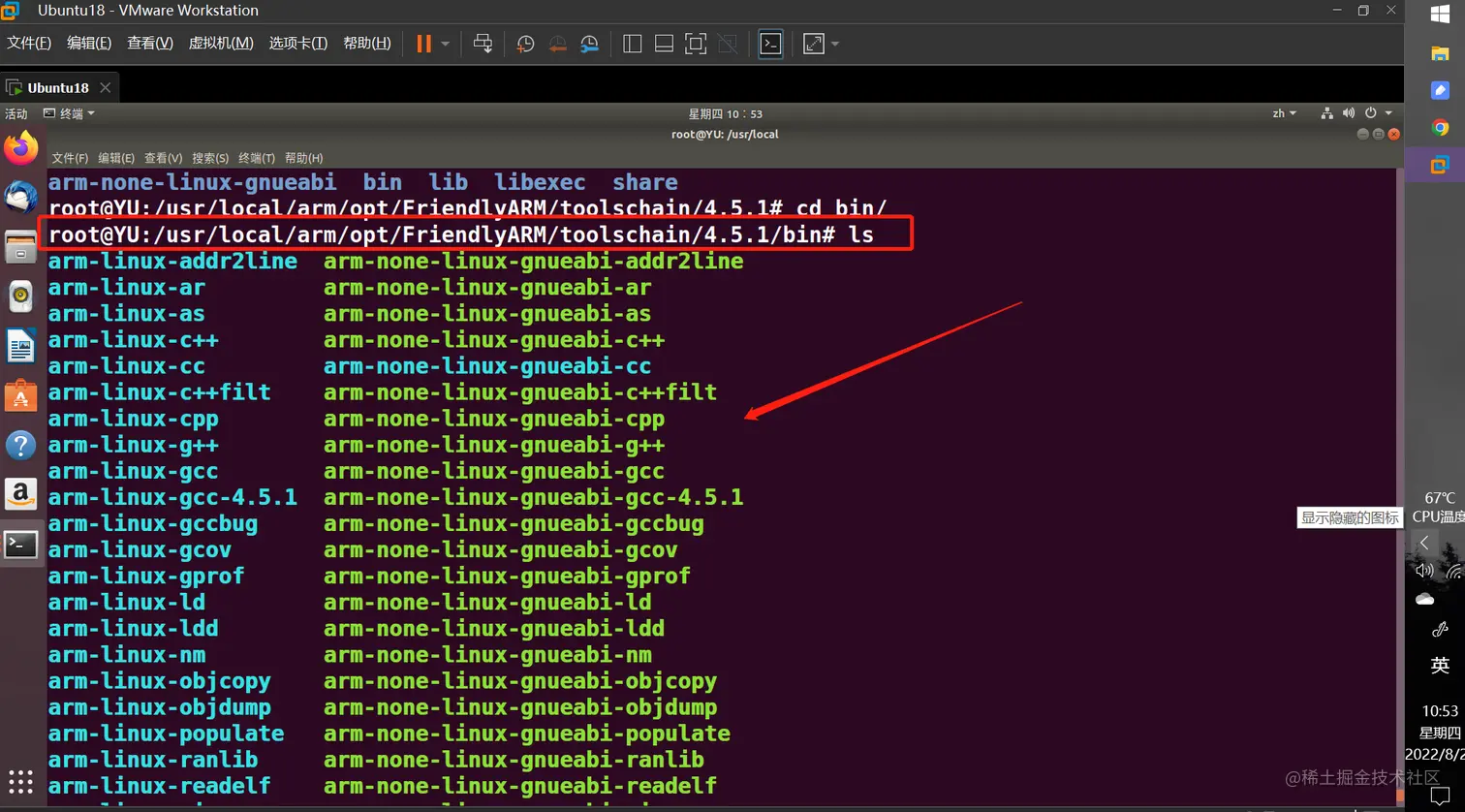Click the Unity mode toolbar icon

[x=728, y=44]
